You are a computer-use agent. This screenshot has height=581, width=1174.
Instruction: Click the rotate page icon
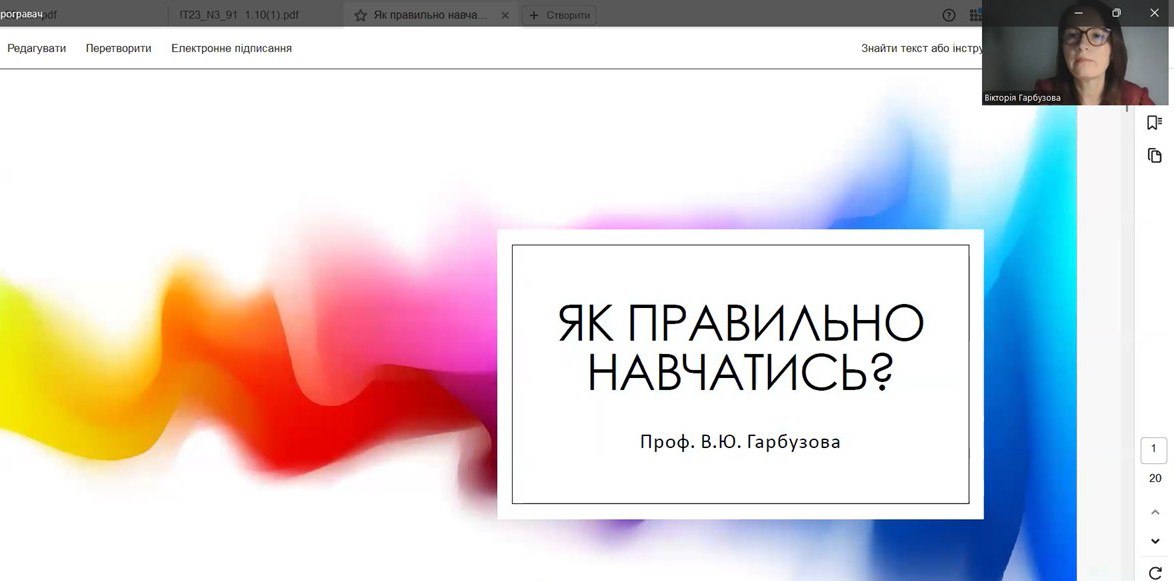[1155, 573]
